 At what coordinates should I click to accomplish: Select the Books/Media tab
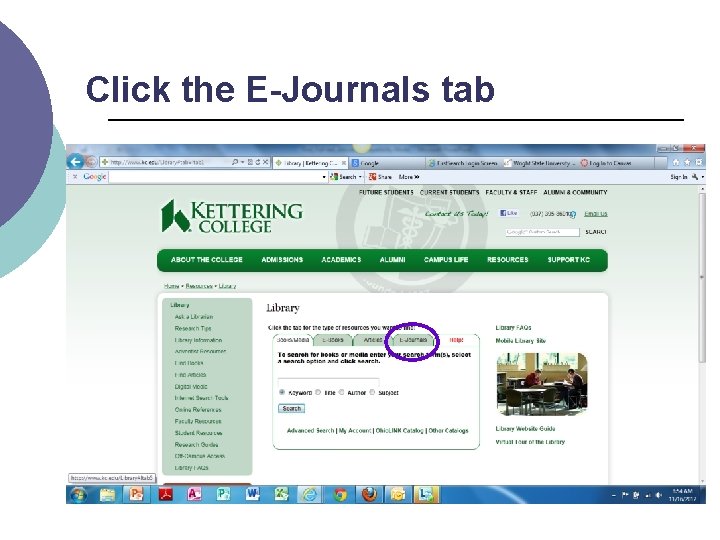tap(293, 340)
